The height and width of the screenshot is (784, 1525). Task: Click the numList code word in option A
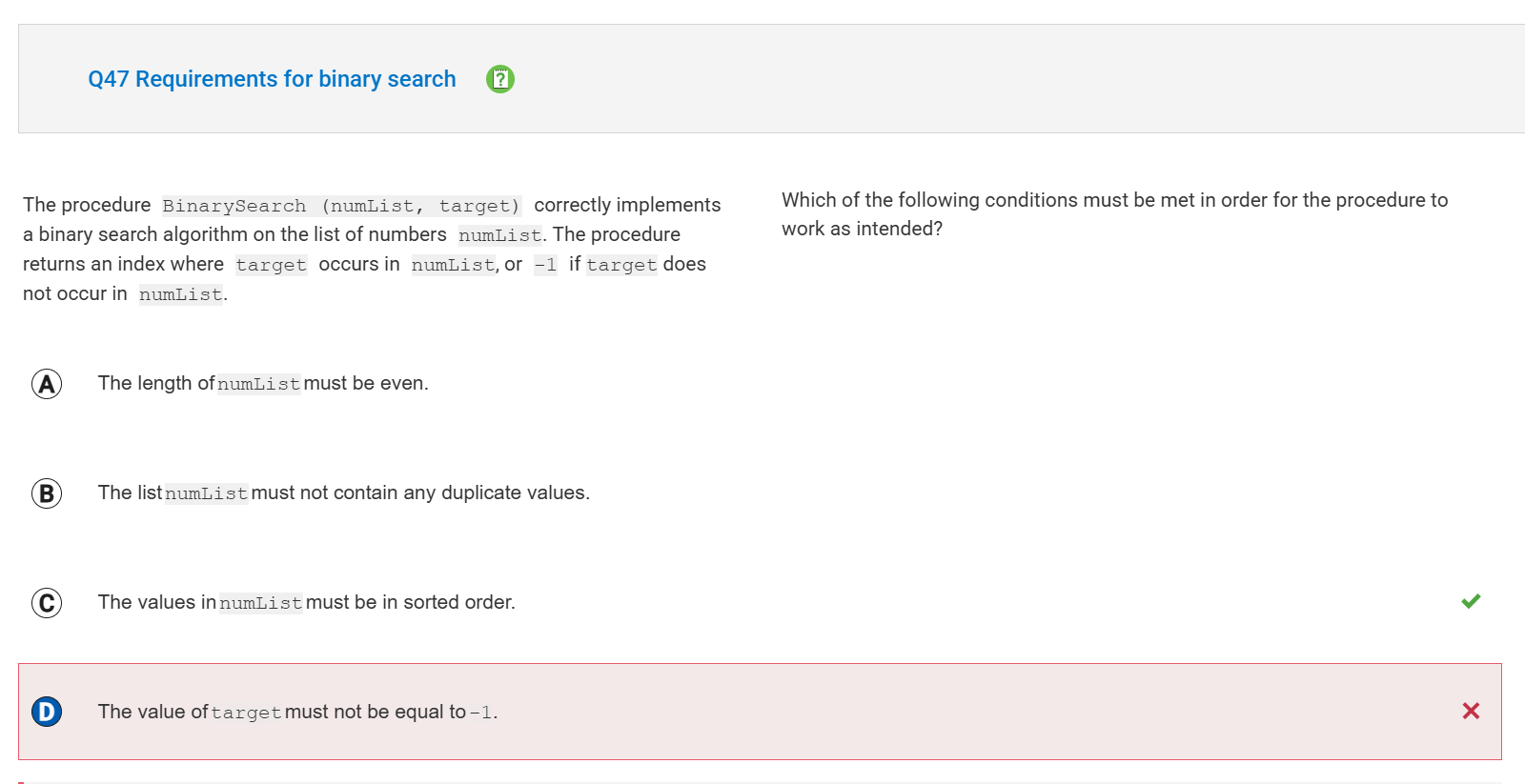tap(259, 384)
